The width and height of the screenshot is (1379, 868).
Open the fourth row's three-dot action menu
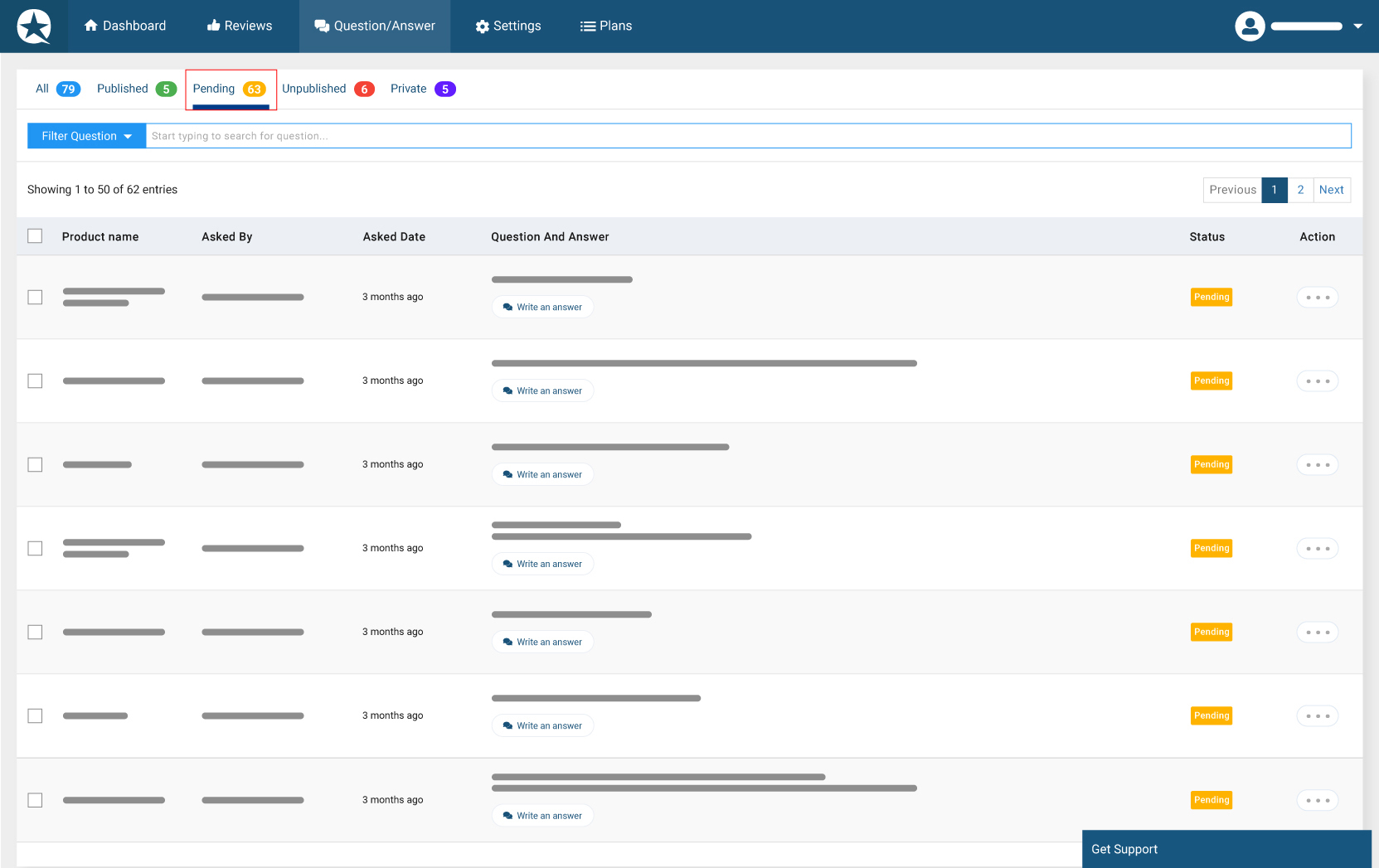[x=1318, y=548]
